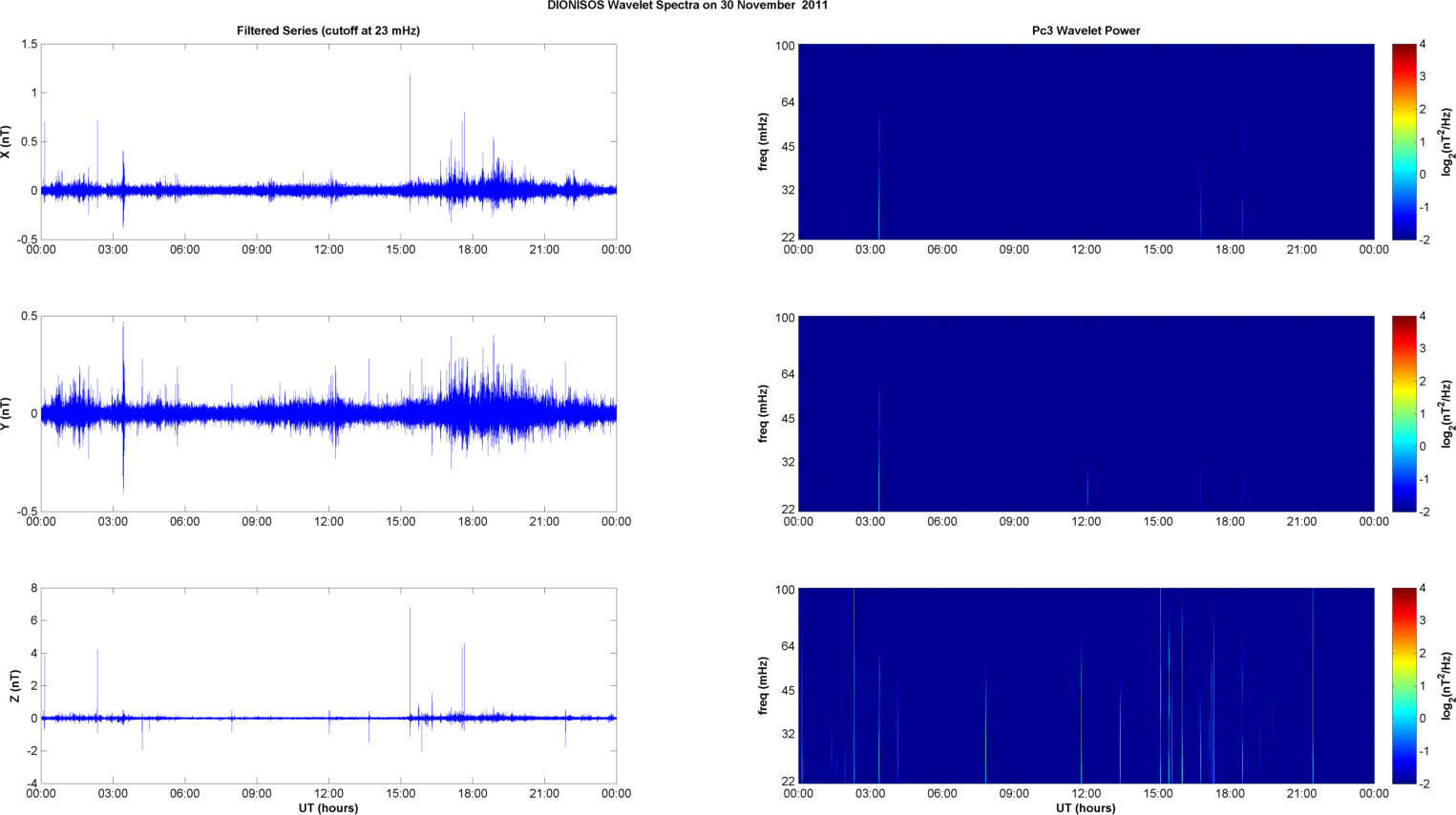This screenshot has height=815, width=1456.
Task: Click log2(nT²/Hz) label beside top colorbar
Action: pyautogui.click(x=1447, y=142)
